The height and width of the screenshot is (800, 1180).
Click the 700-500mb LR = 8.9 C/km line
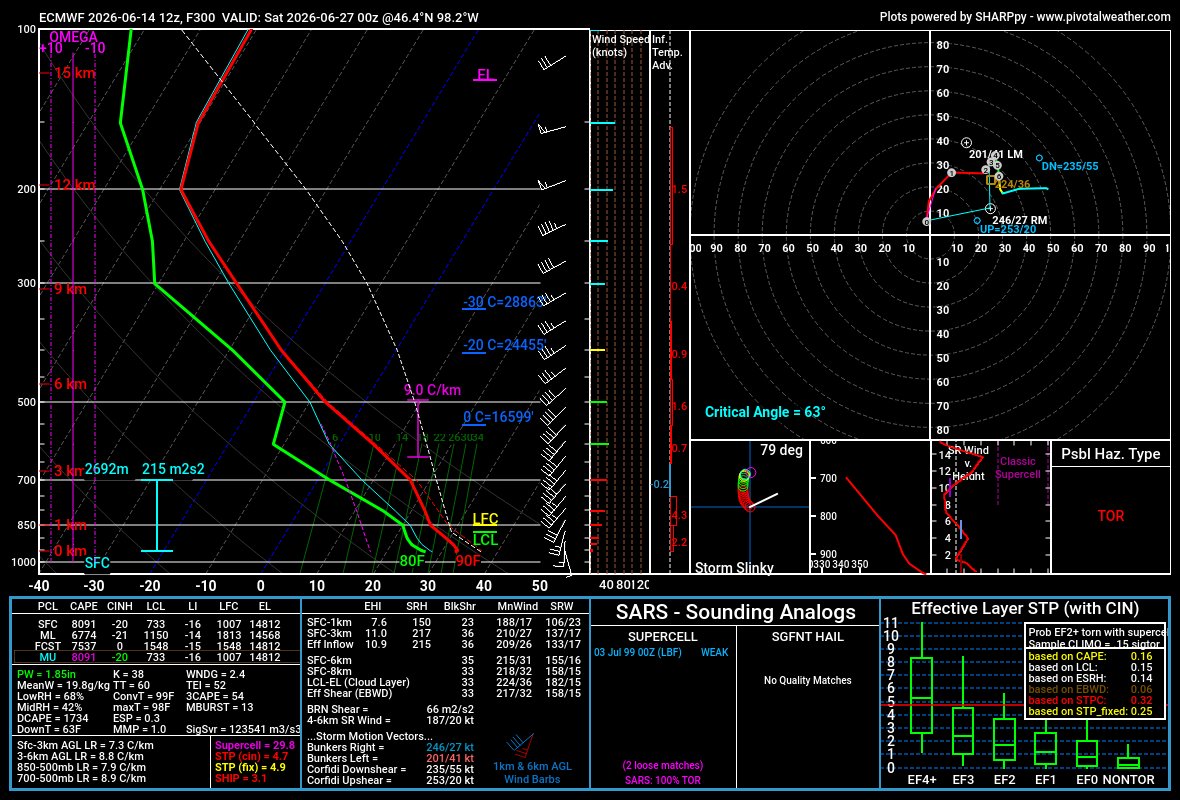pyautogui.click(x=81, y=778)
